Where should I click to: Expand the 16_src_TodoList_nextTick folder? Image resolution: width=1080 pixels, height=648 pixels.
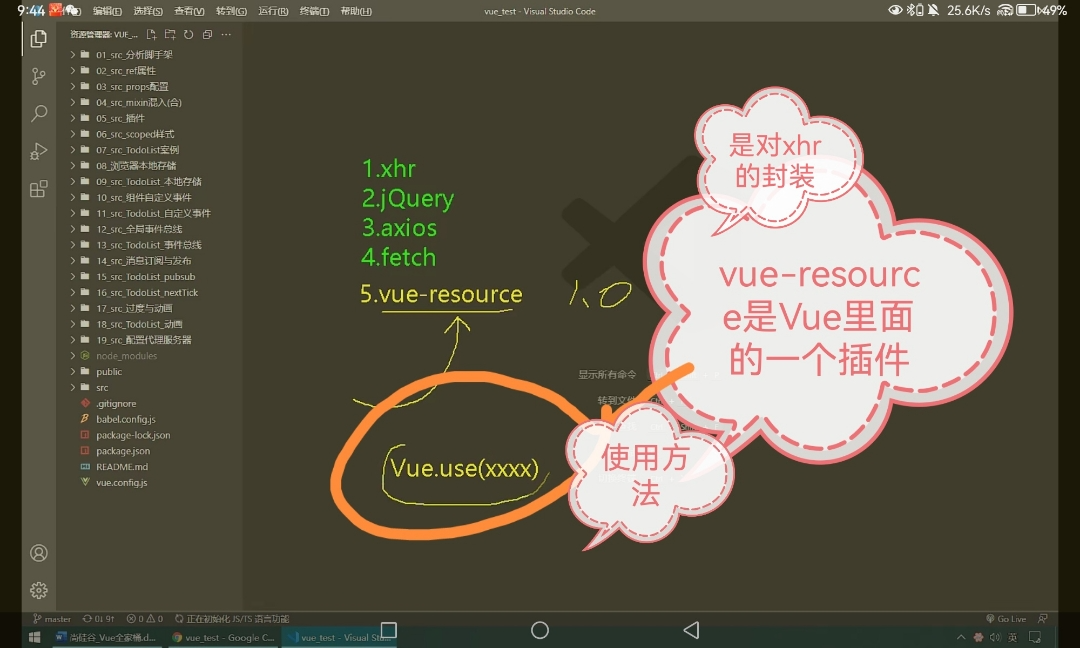[149, 292]
